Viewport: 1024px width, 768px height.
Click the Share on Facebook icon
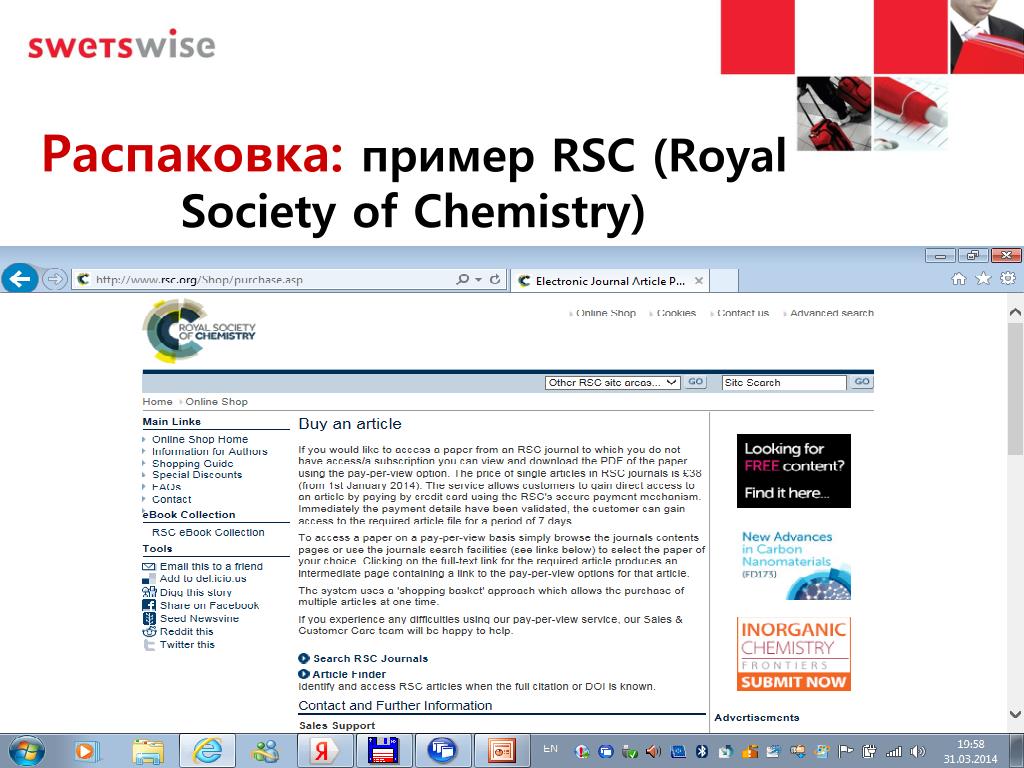[149, 605]
